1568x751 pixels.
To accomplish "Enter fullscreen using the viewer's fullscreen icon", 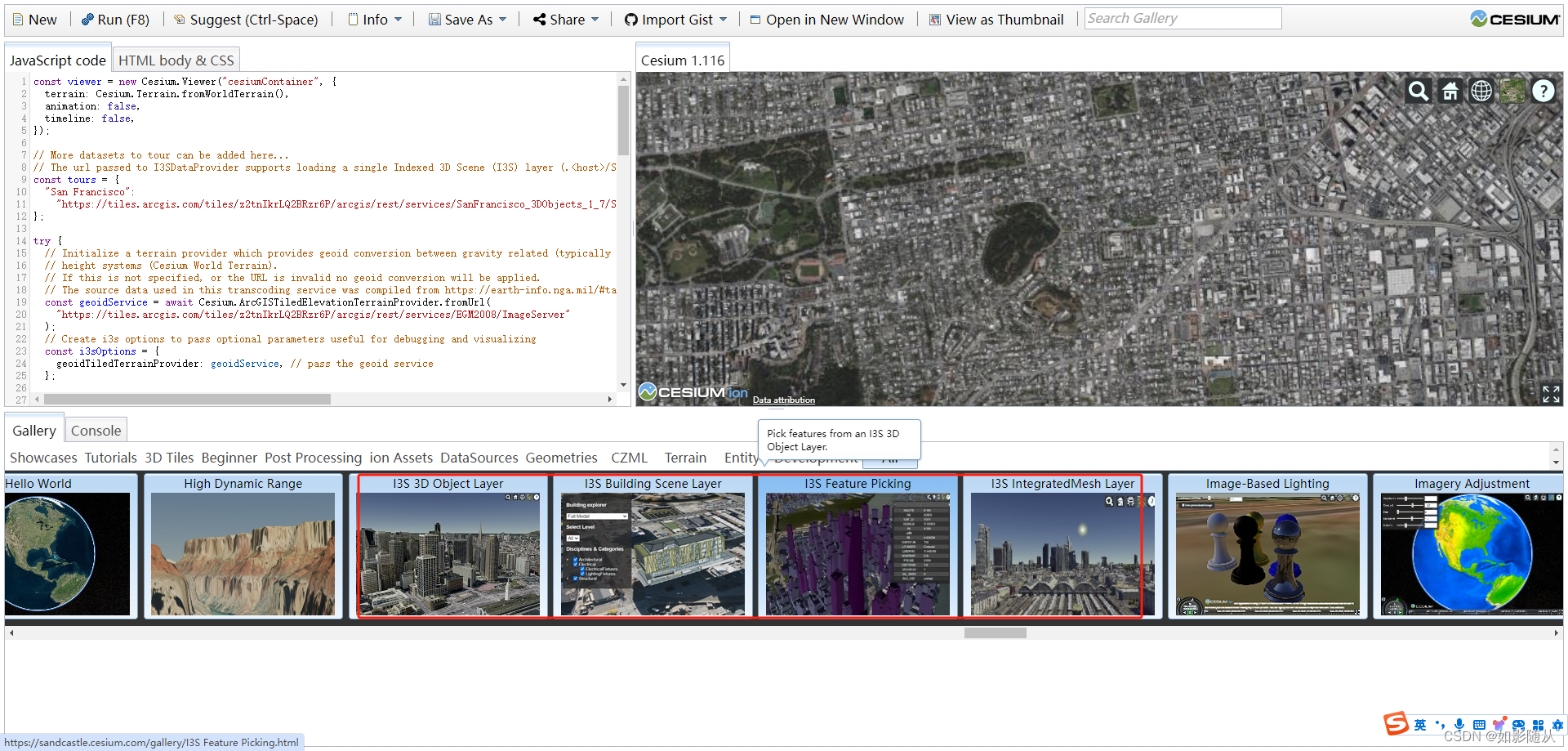I will click(x=1550, y=394).
